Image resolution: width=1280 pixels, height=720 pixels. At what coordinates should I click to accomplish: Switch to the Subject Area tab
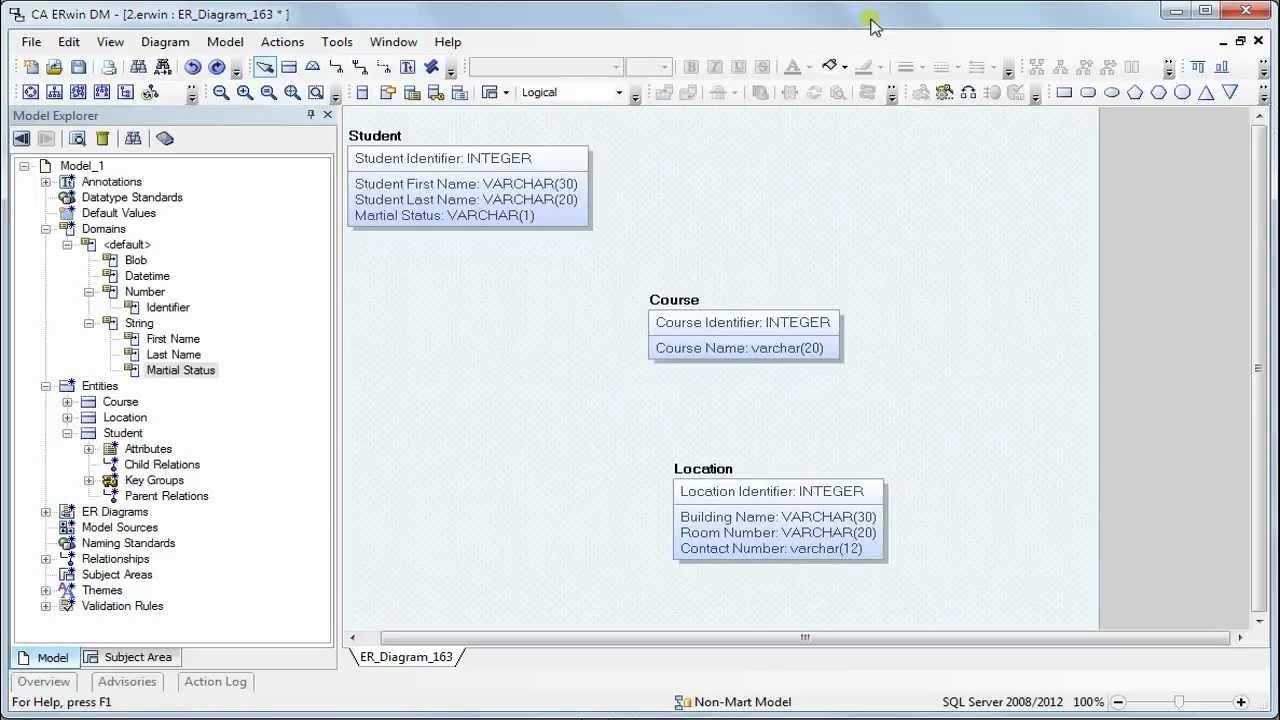(x=129, y=657)
